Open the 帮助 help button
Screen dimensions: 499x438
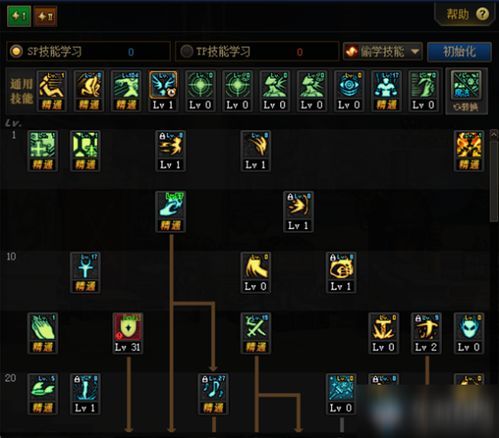pos(467,14)
